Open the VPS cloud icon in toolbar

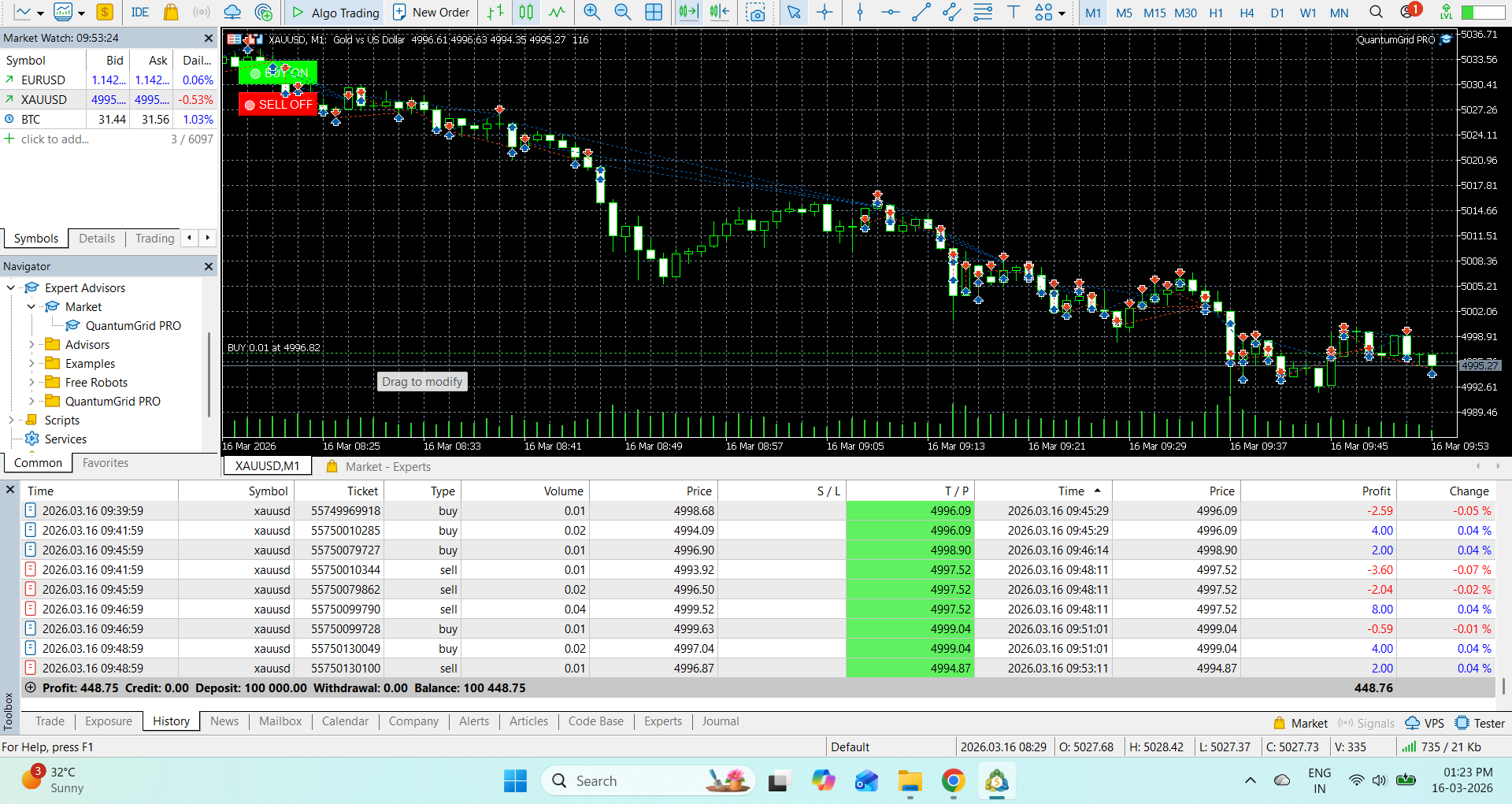coord(232,12)
